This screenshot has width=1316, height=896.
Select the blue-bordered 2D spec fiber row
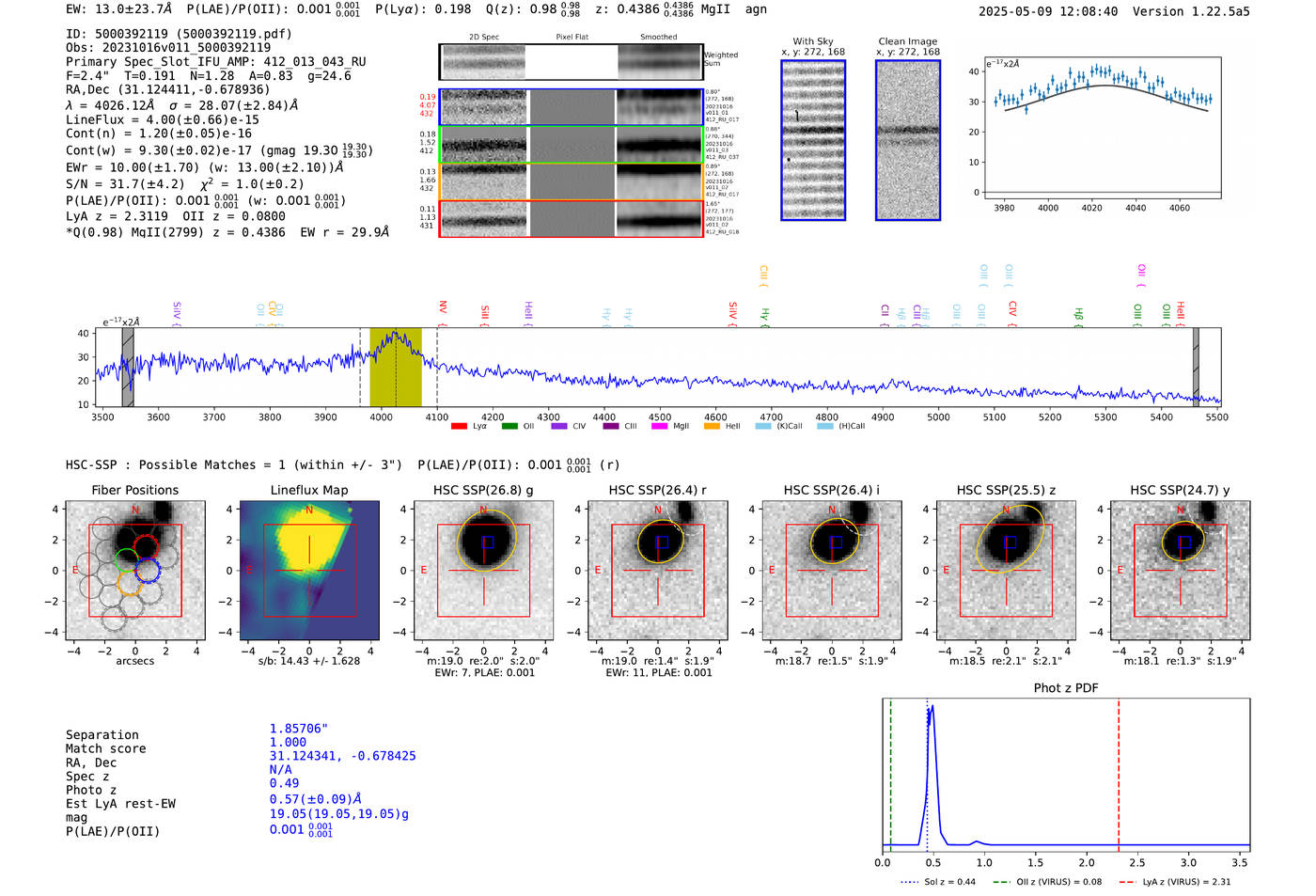pyautogui.click(x=571, y=107)
